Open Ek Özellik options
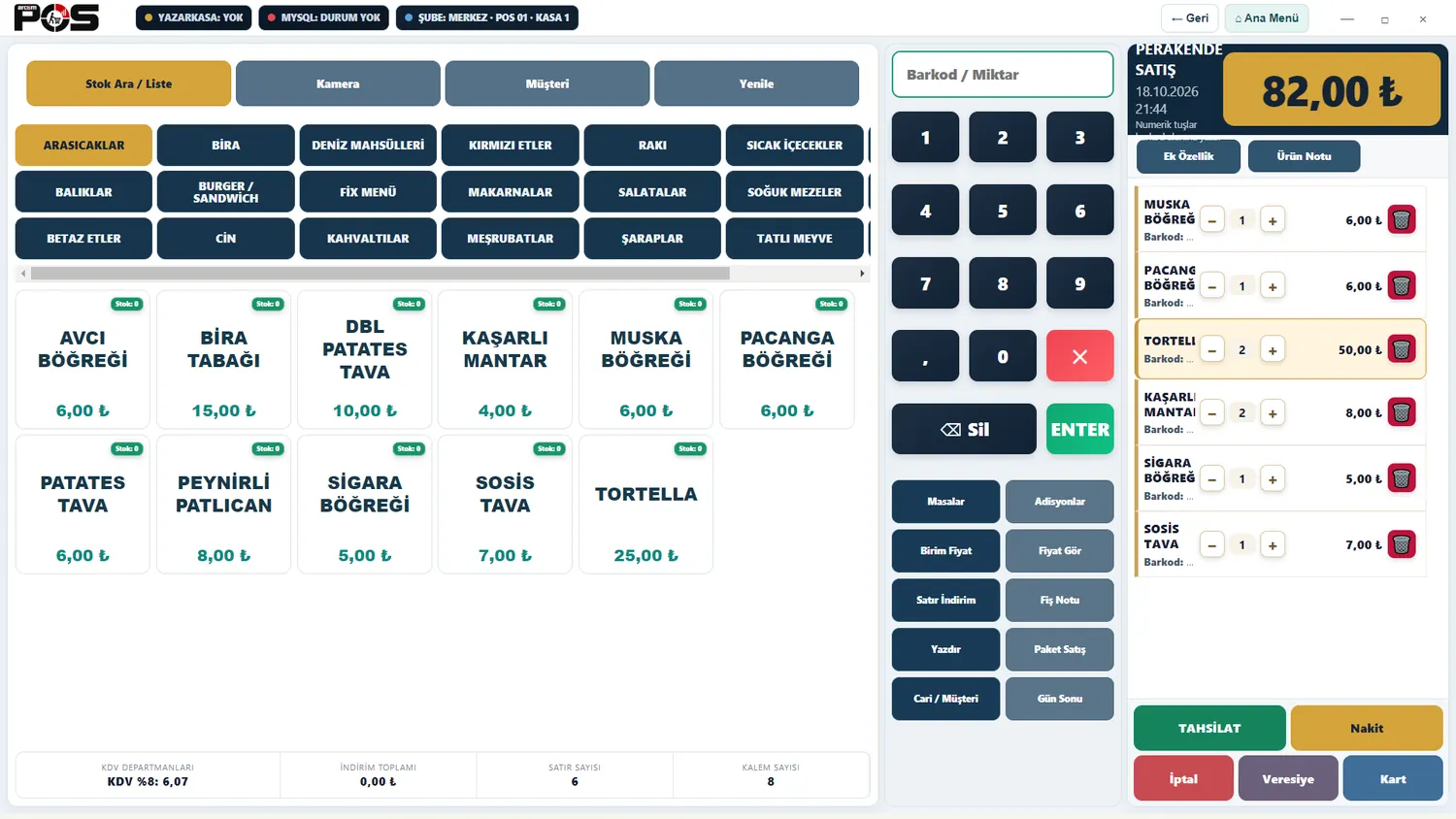 click(1188, 156)
